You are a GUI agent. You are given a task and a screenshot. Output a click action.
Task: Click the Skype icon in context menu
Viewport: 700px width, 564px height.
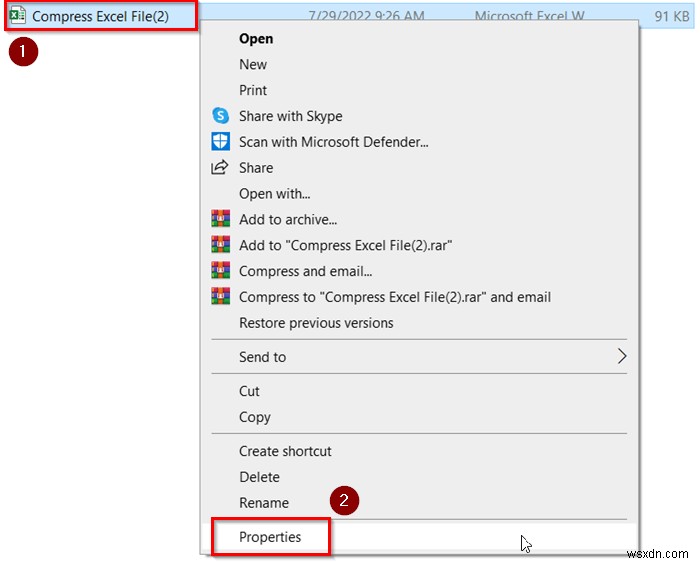220,116
